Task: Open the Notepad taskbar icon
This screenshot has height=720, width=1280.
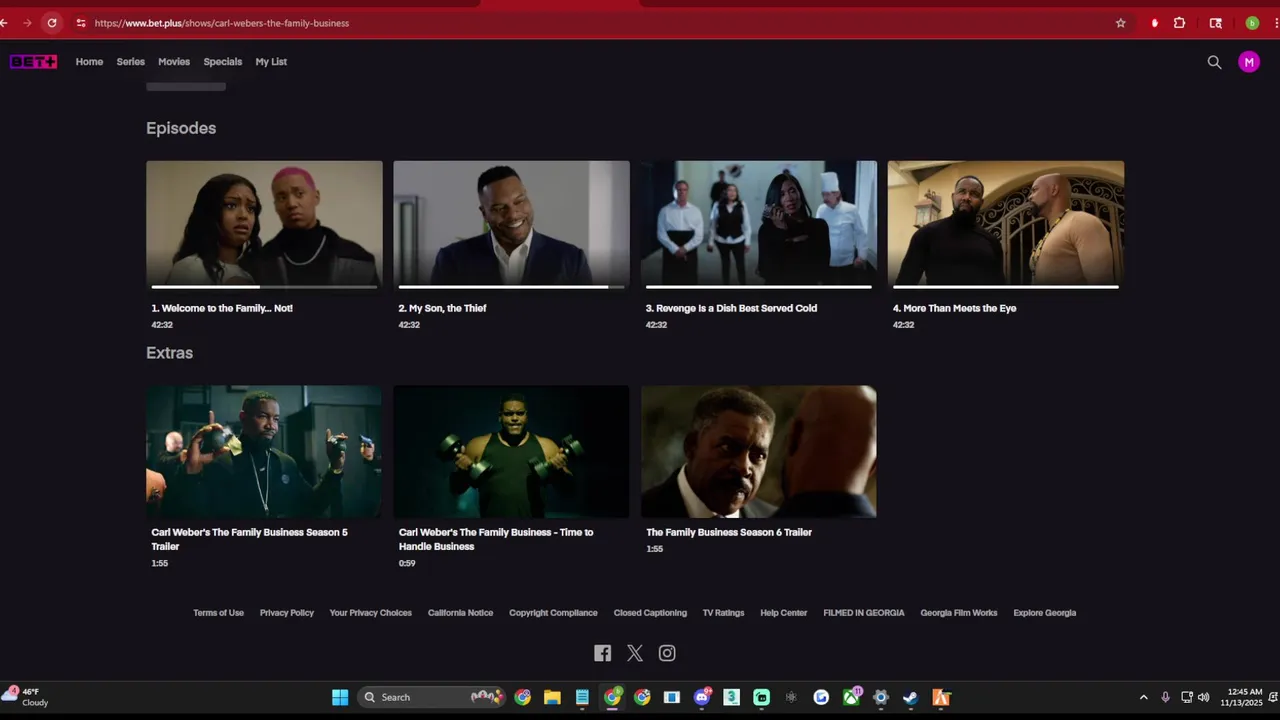Action: 582,697
